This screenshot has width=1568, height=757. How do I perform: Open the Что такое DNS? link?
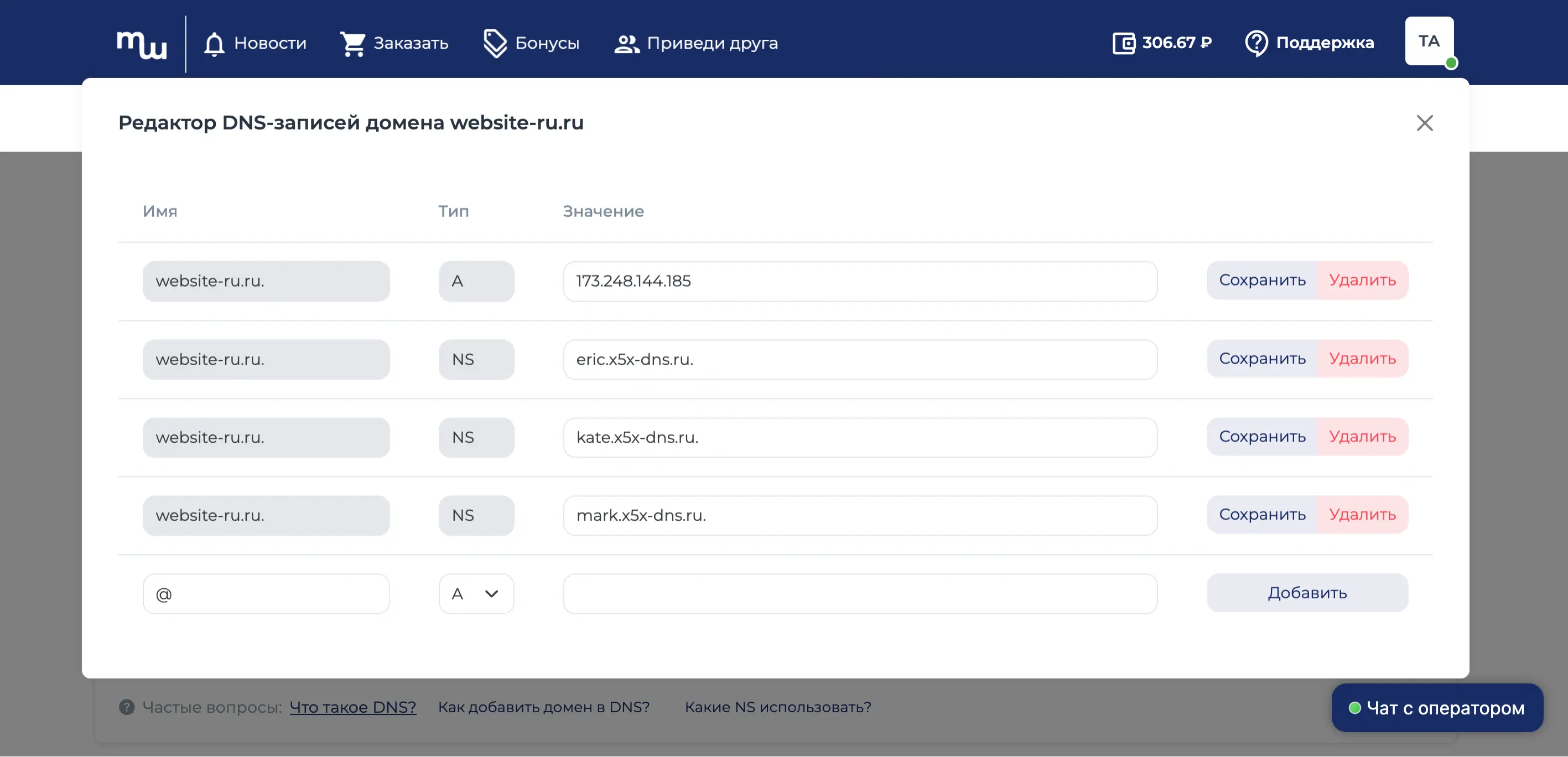352,707
